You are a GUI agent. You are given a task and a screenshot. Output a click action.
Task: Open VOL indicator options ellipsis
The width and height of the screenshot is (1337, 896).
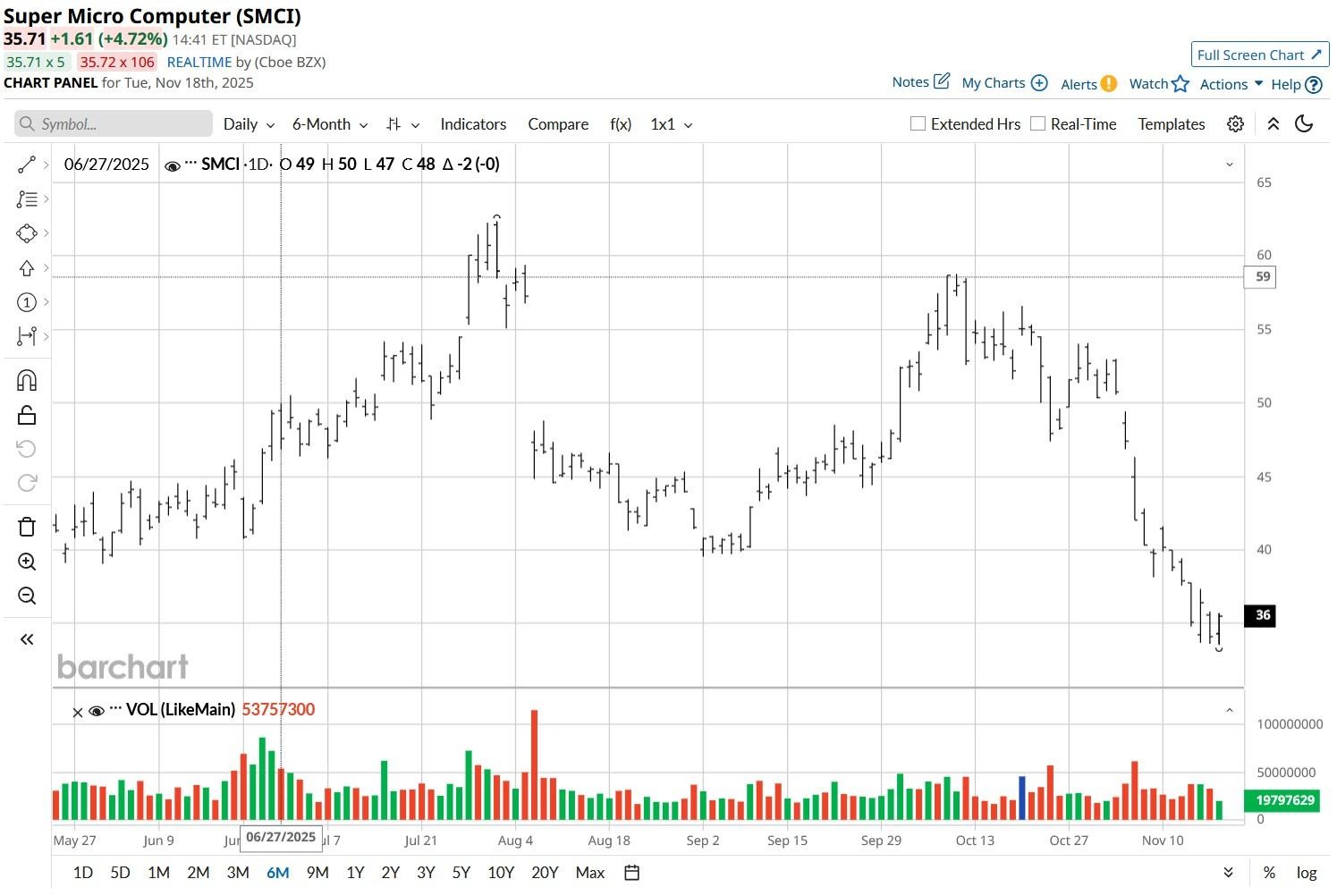115,709
